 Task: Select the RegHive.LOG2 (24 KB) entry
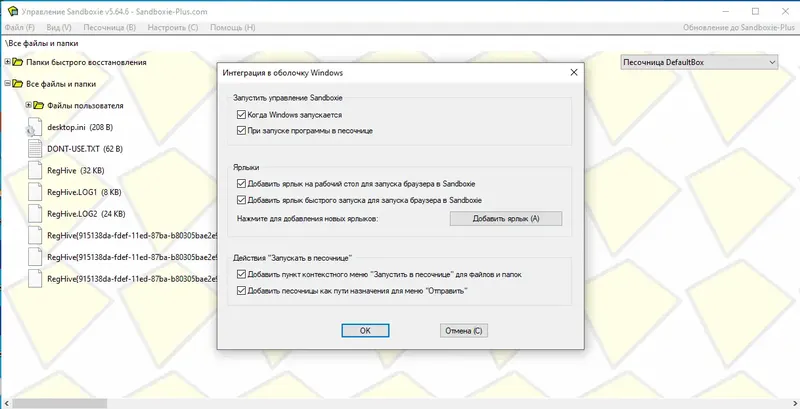click(x=86, y=214)
